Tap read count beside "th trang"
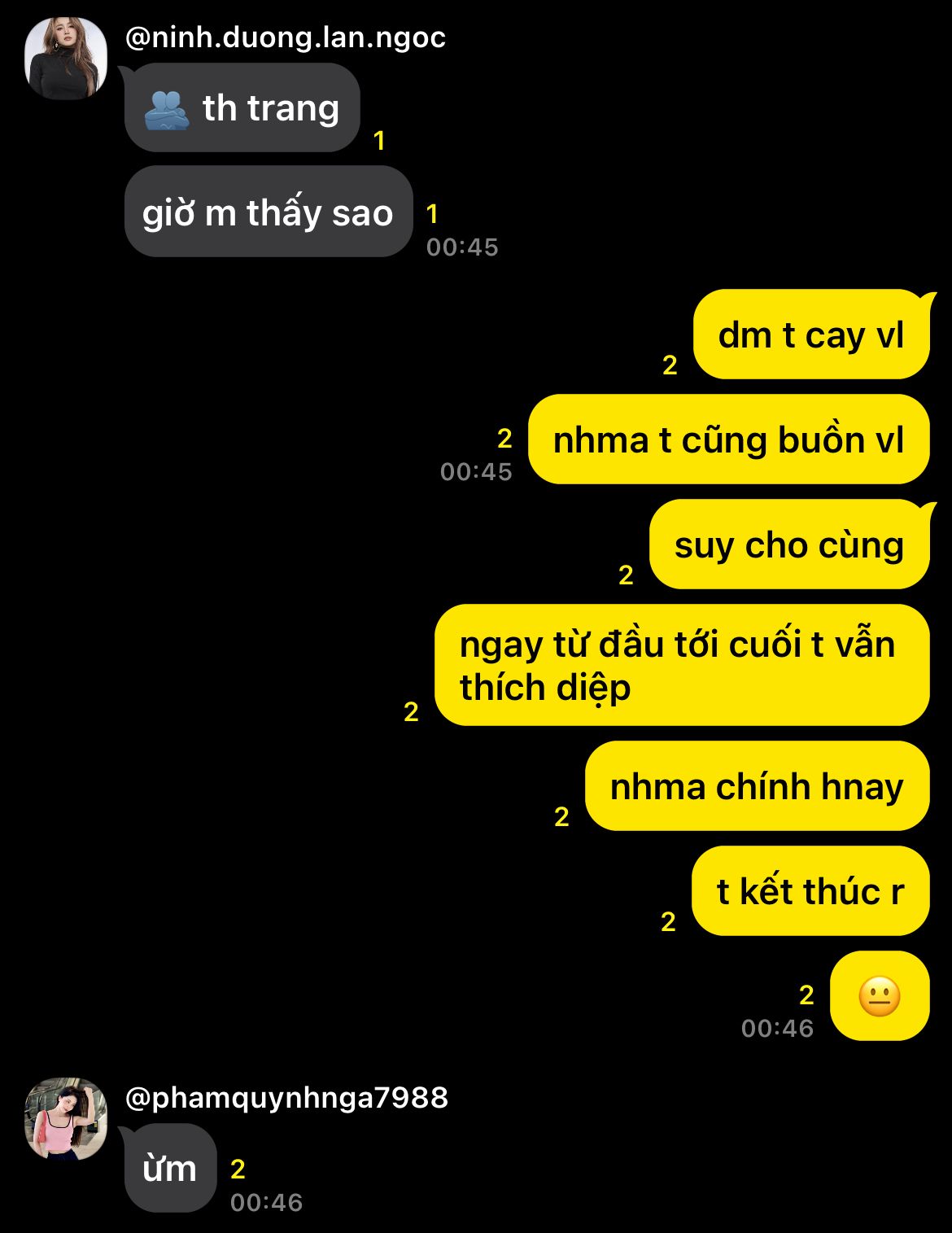This screenshot has height=1233, width=952. tap(379, 141)
